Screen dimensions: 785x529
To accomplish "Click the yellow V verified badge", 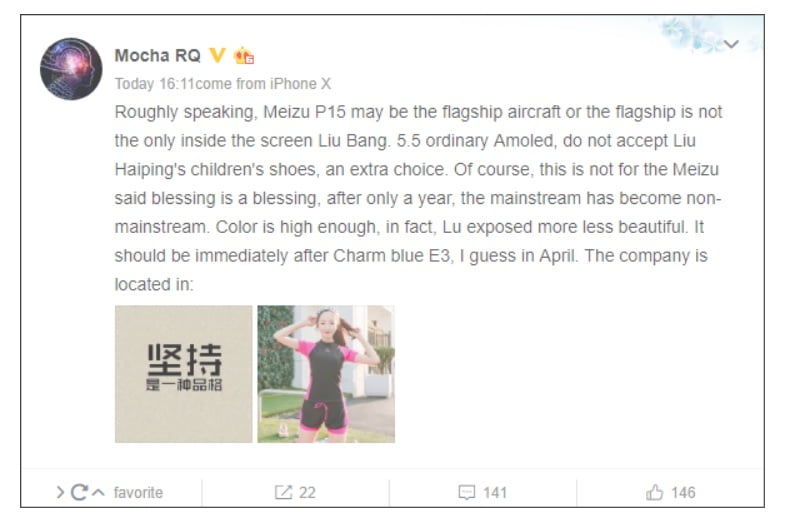I will click(217, 55).
